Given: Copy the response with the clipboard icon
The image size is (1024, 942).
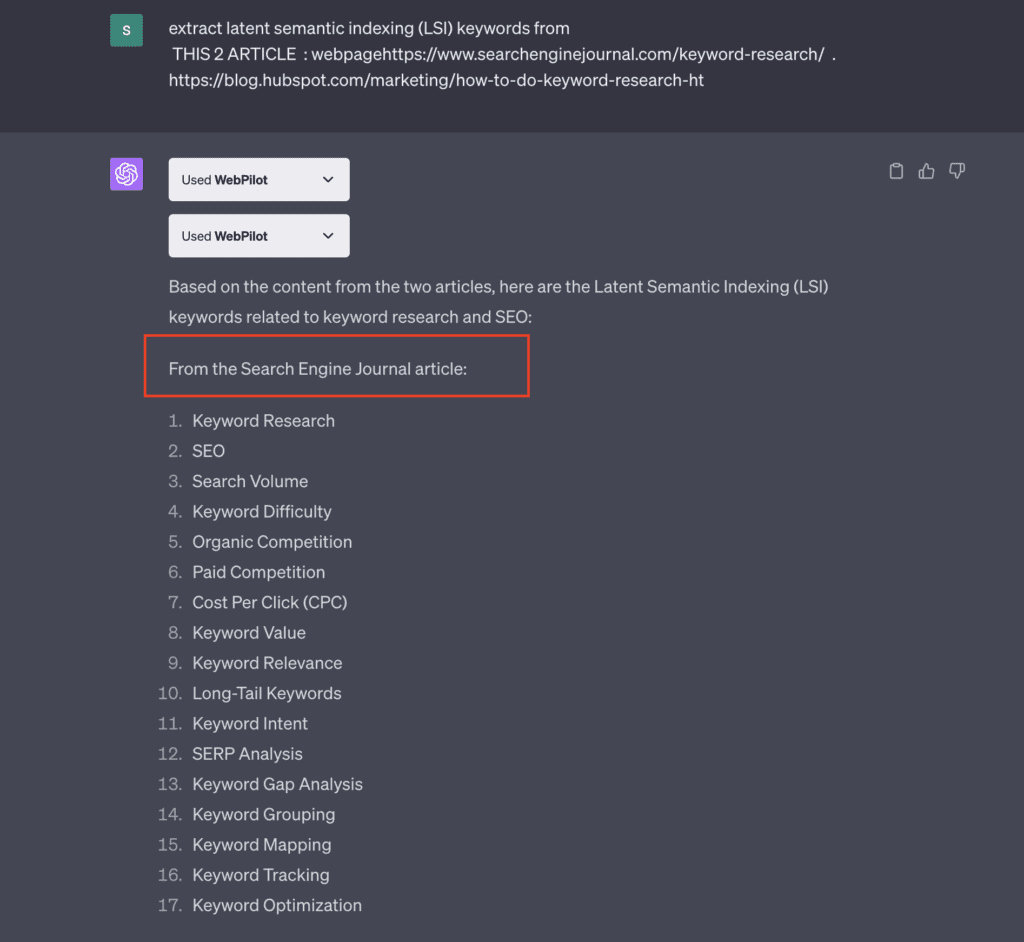Looking at the screenshot, I should pos(896,171).
